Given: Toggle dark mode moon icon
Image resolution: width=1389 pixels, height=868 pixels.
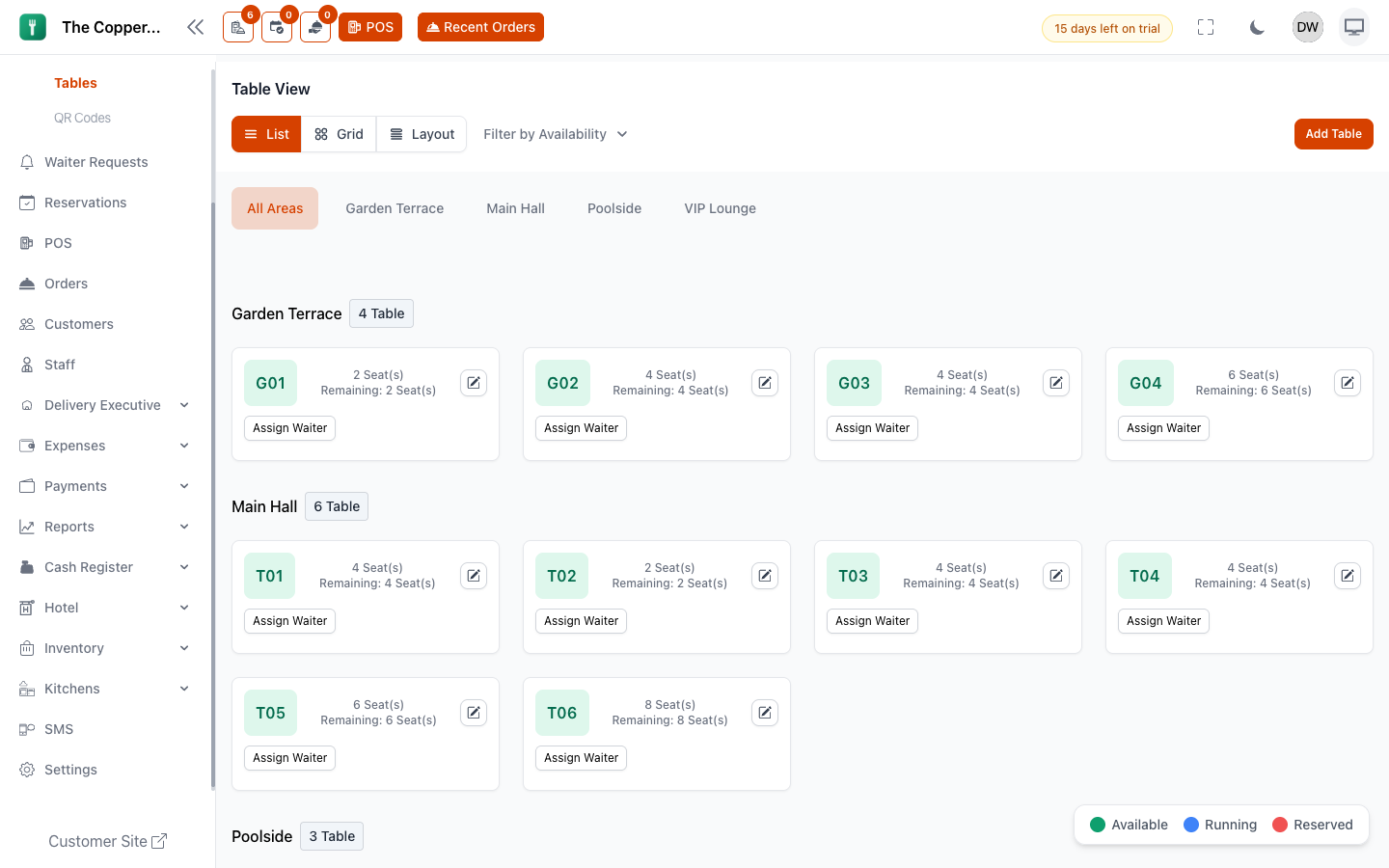Looking at the screenshot, I should [x=1257, y=27].
